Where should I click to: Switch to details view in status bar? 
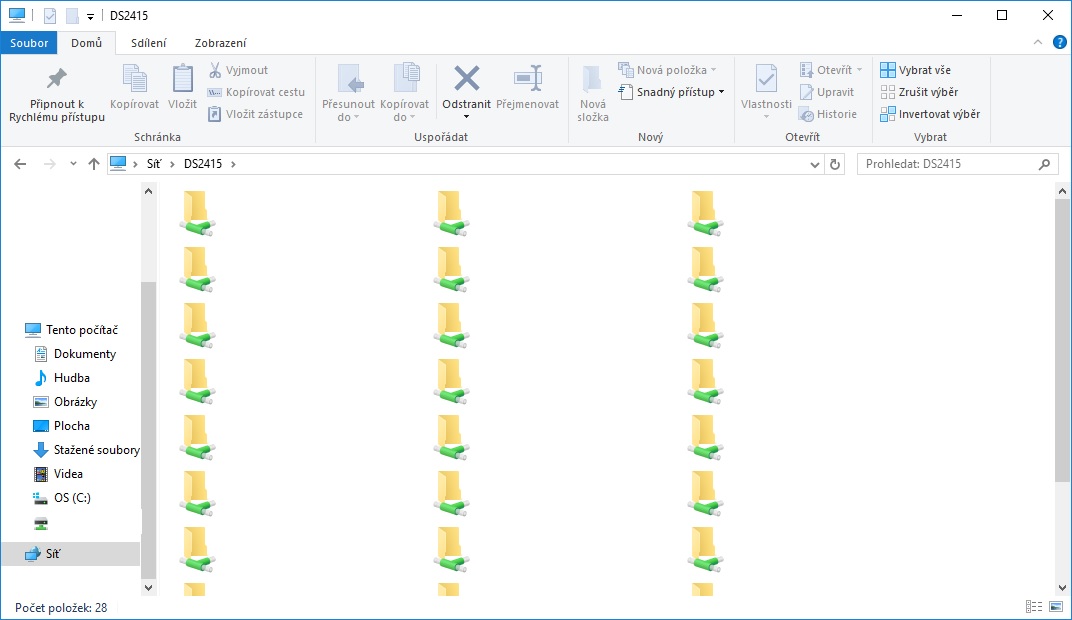(x=1034, y=607)
